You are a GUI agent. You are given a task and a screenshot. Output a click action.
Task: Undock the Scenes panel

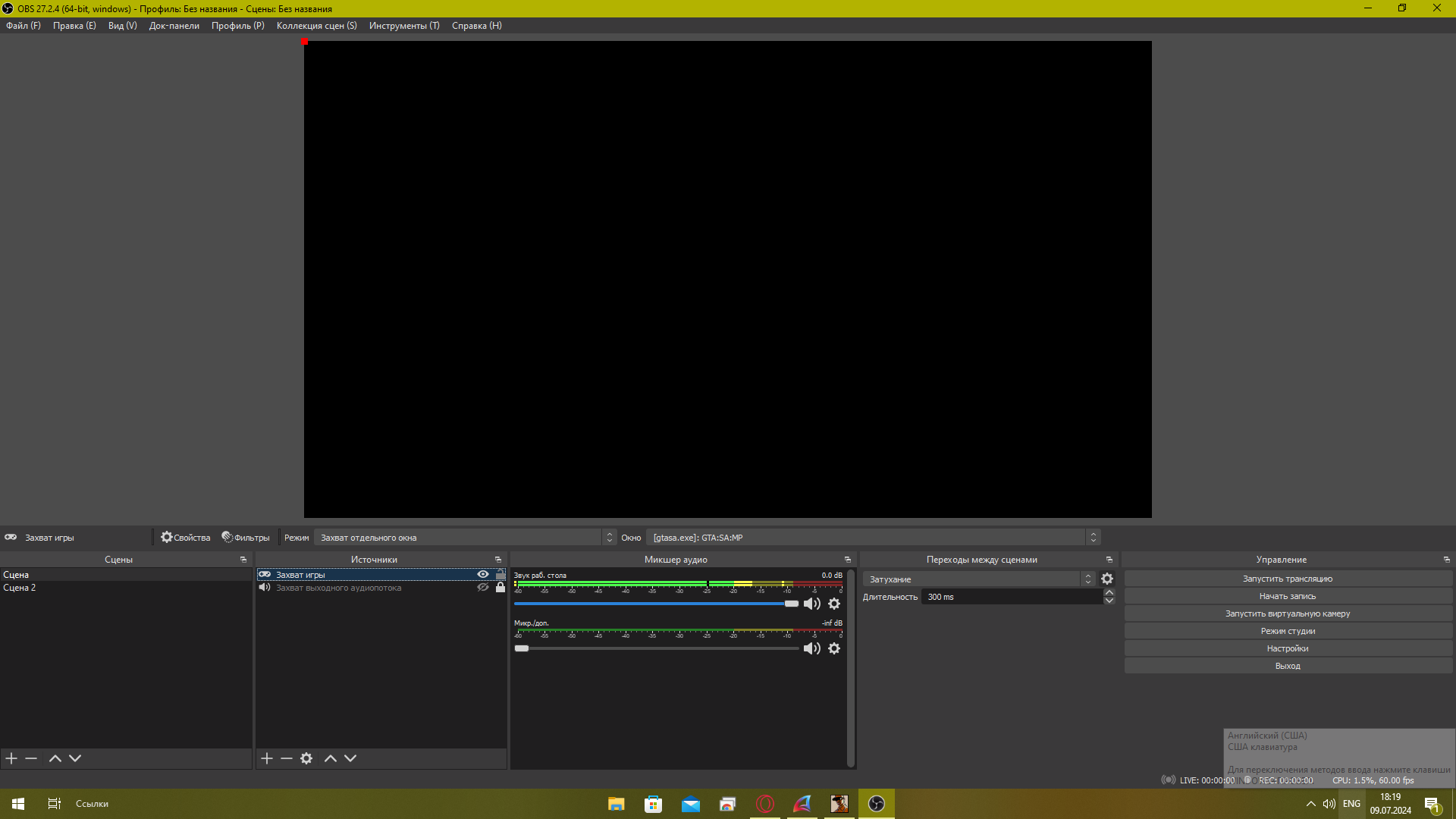(x=243, y=560)
